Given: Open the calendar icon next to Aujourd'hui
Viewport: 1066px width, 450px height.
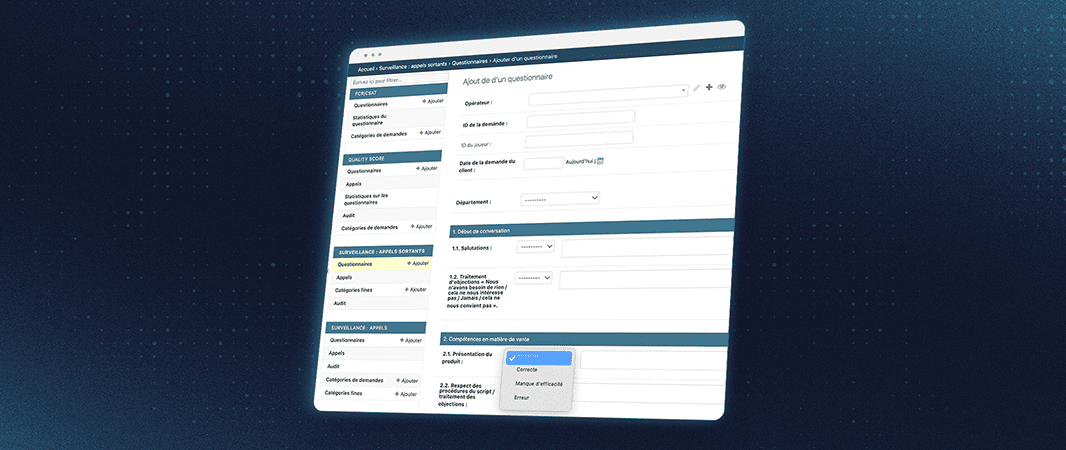Looking at the screenshot, I should 600,161.
